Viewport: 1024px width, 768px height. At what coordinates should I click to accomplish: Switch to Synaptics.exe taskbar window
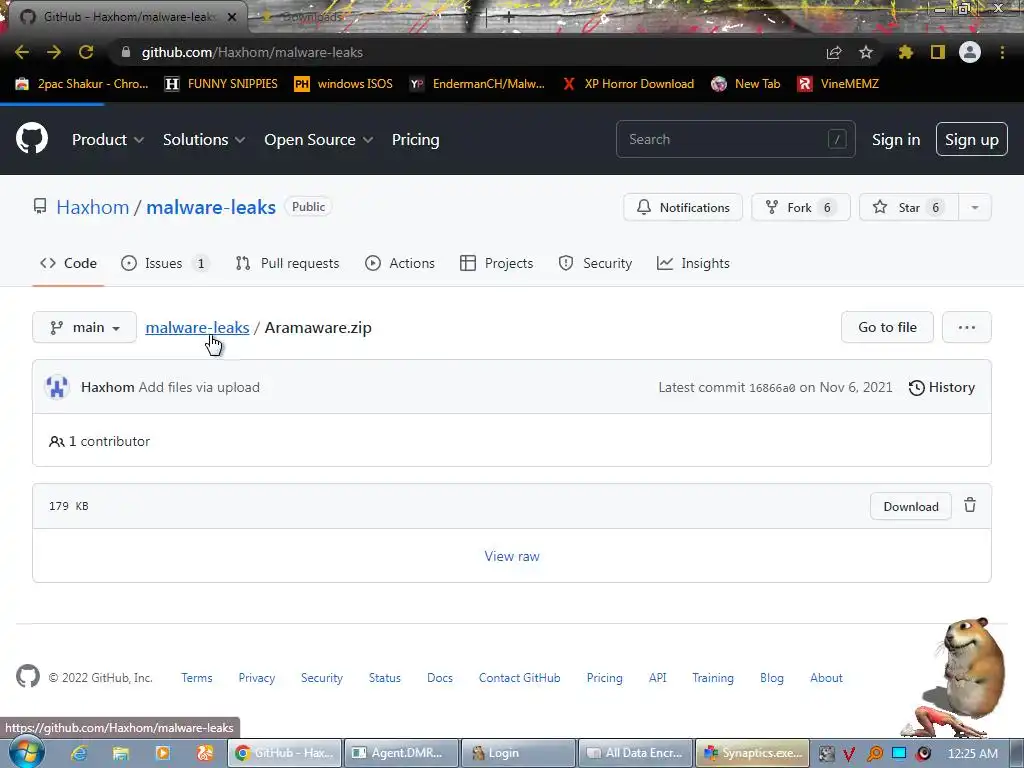[x=753, y=753]
